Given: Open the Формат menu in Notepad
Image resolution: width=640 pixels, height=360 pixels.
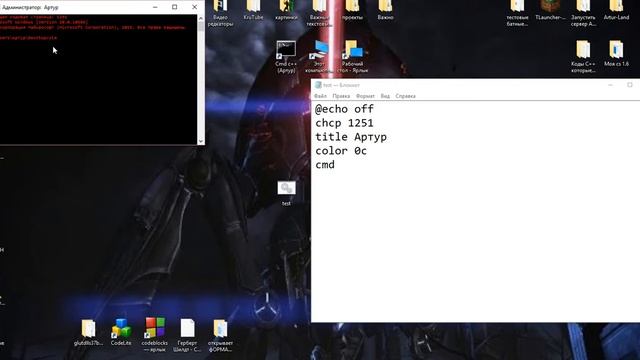Looking at the screenshot, I should point(365,96).
